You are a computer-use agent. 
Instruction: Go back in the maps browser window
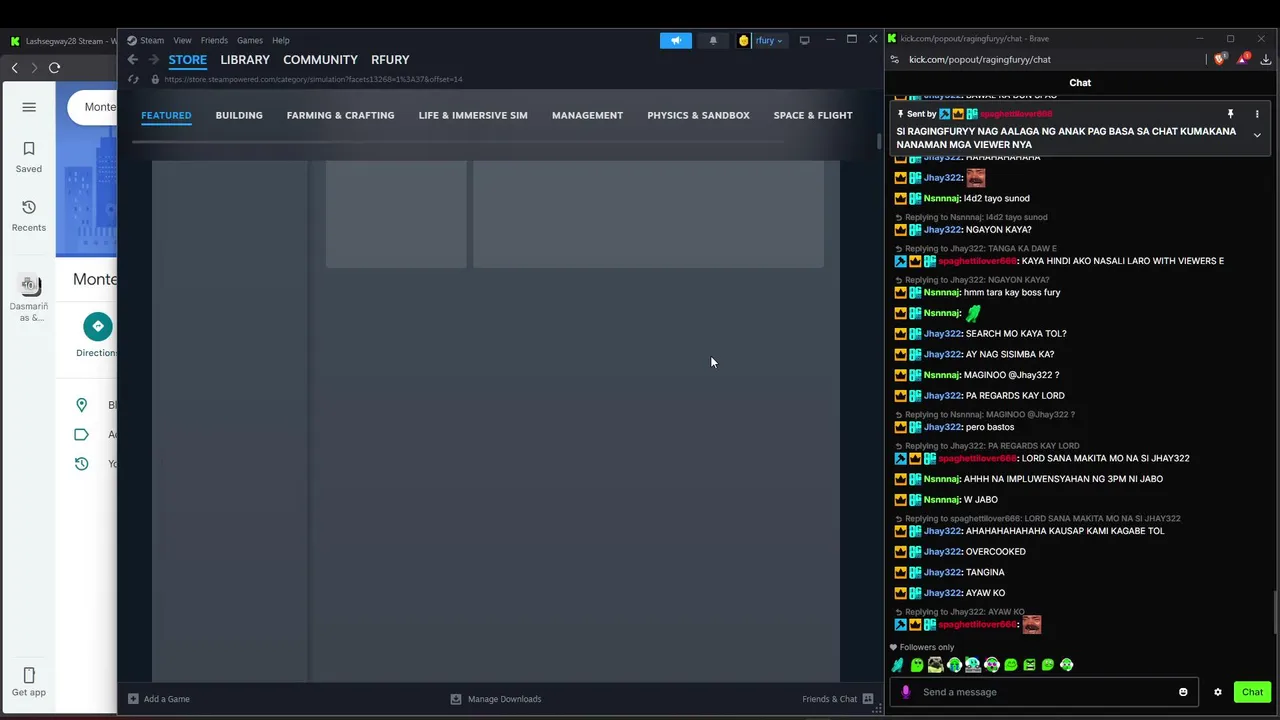15,67
